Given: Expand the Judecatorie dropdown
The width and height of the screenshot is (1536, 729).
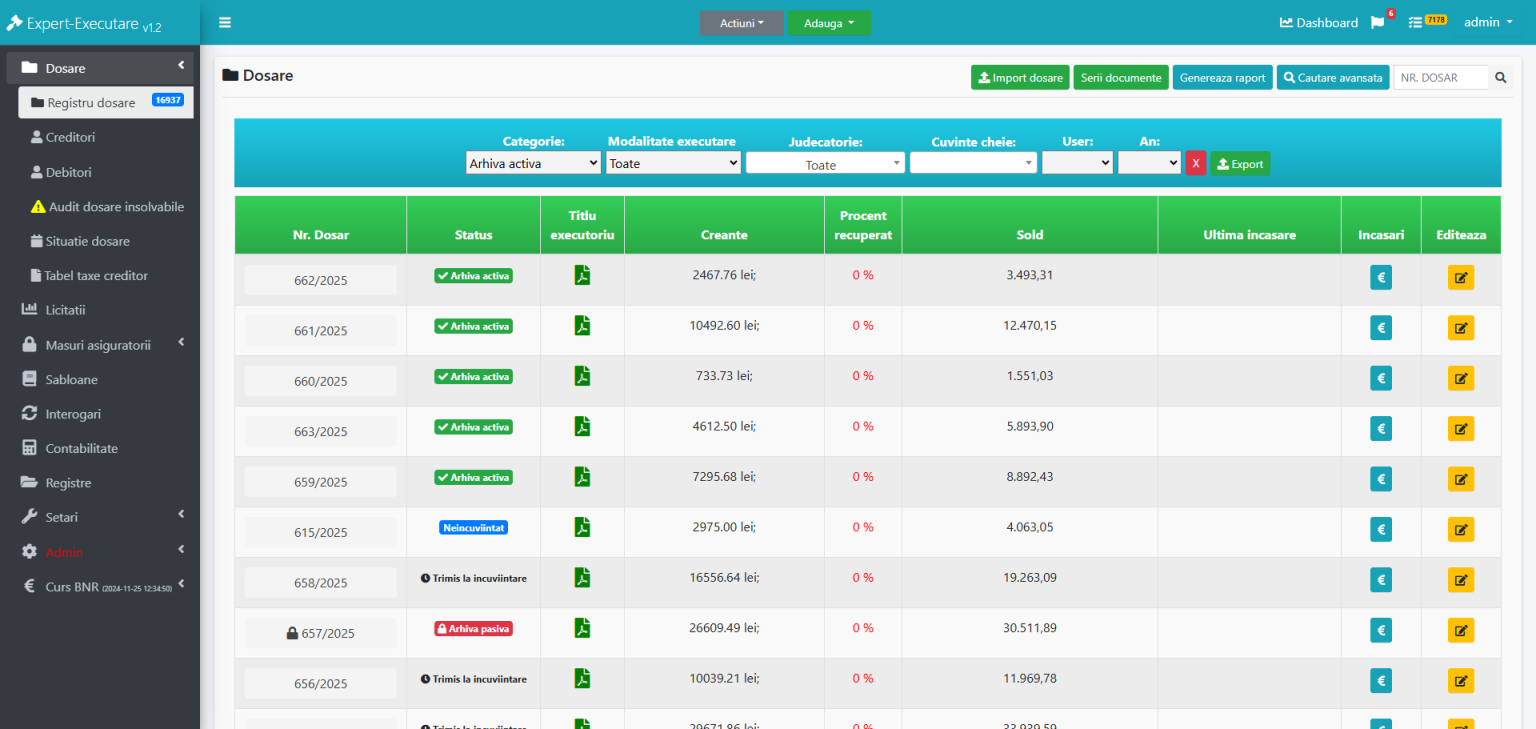Looking at the screenshot, I should 825,164.
